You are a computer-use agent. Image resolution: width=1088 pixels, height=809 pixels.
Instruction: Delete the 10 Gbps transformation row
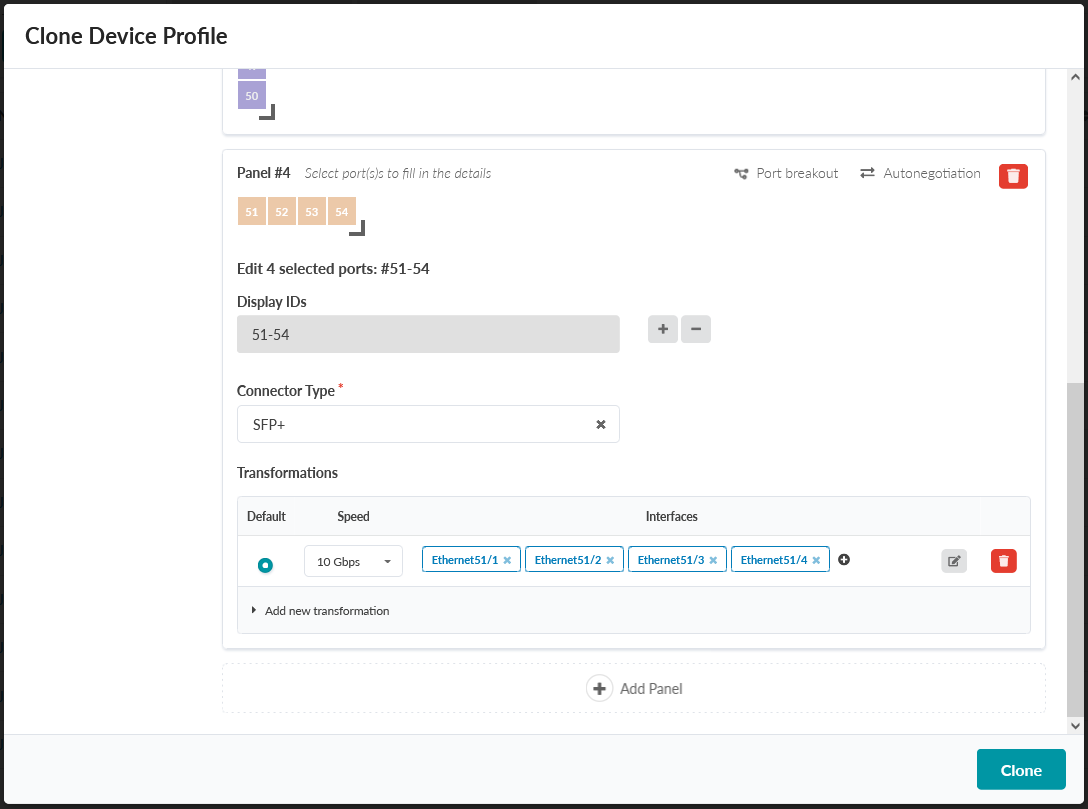[x=1004, y=561]
